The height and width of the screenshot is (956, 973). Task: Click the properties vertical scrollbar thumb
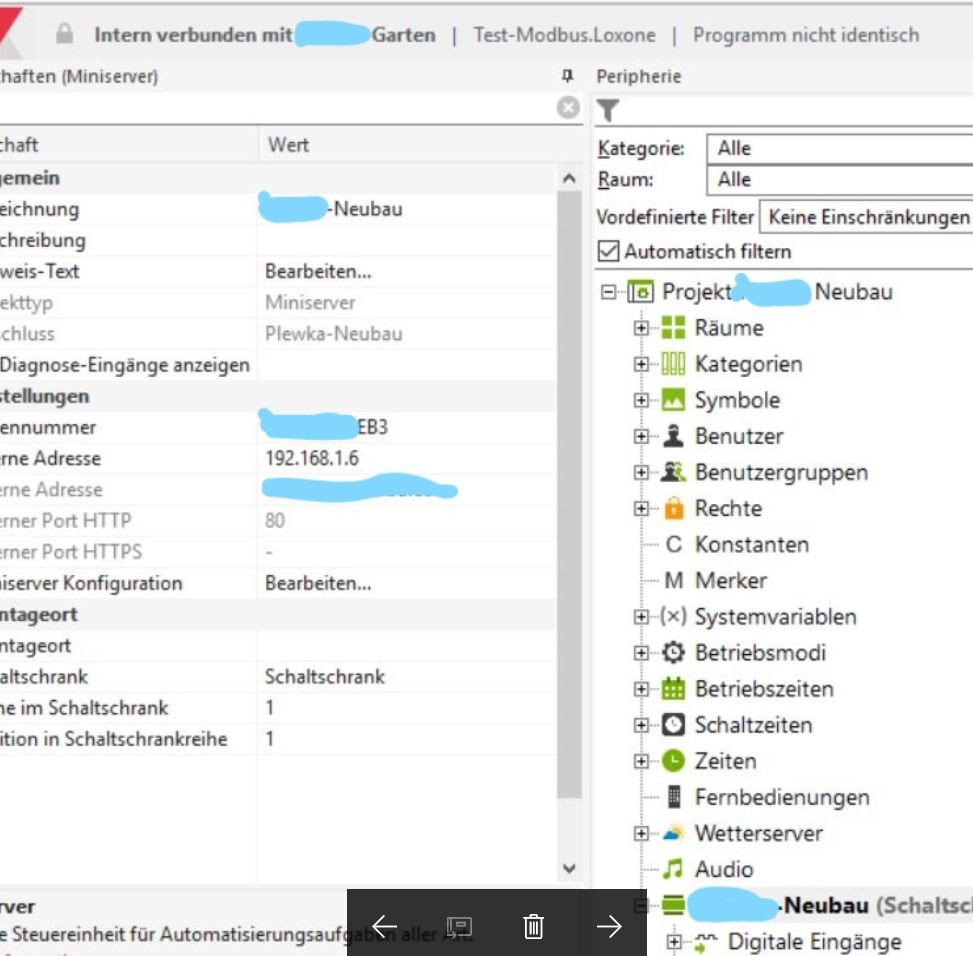click(x=568, y=494)
